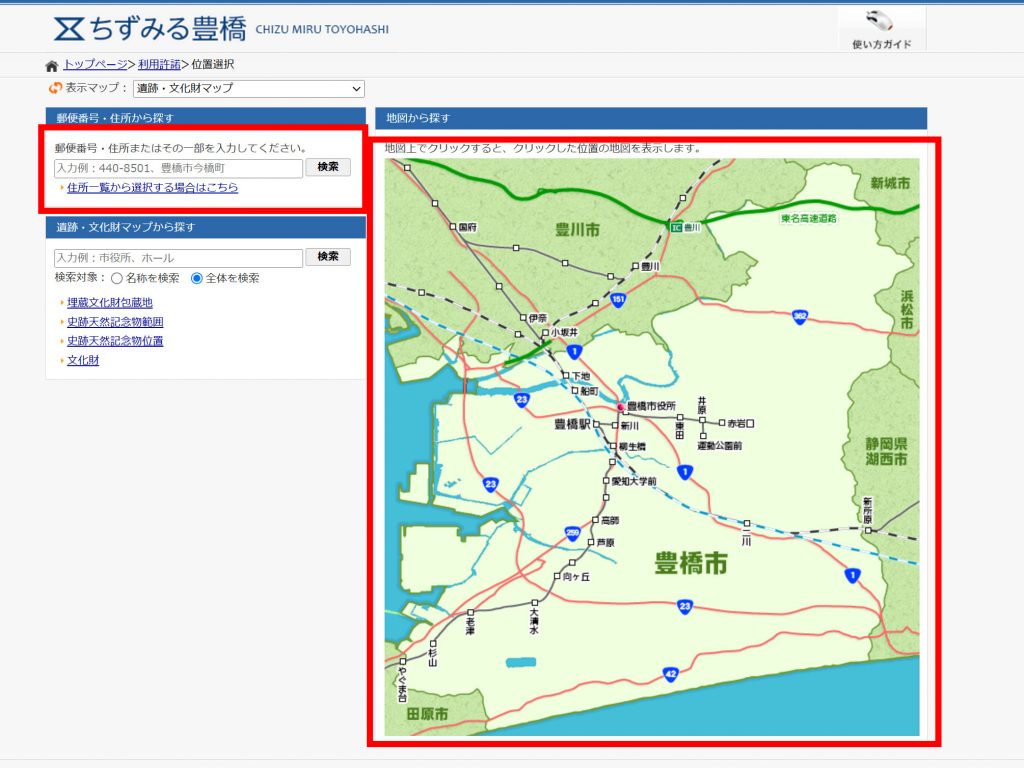This screenshot has height=768, width=1024.
Task: Click 二川 station on the map
Action: coord(746,524)
